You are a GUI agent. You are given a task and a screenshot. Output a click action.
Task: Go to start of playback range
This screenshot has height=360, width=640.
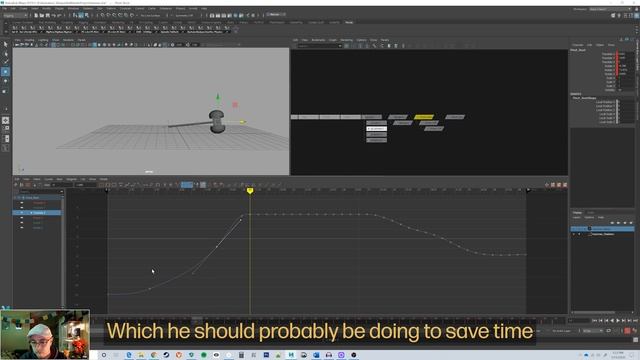tap(595, 321)
